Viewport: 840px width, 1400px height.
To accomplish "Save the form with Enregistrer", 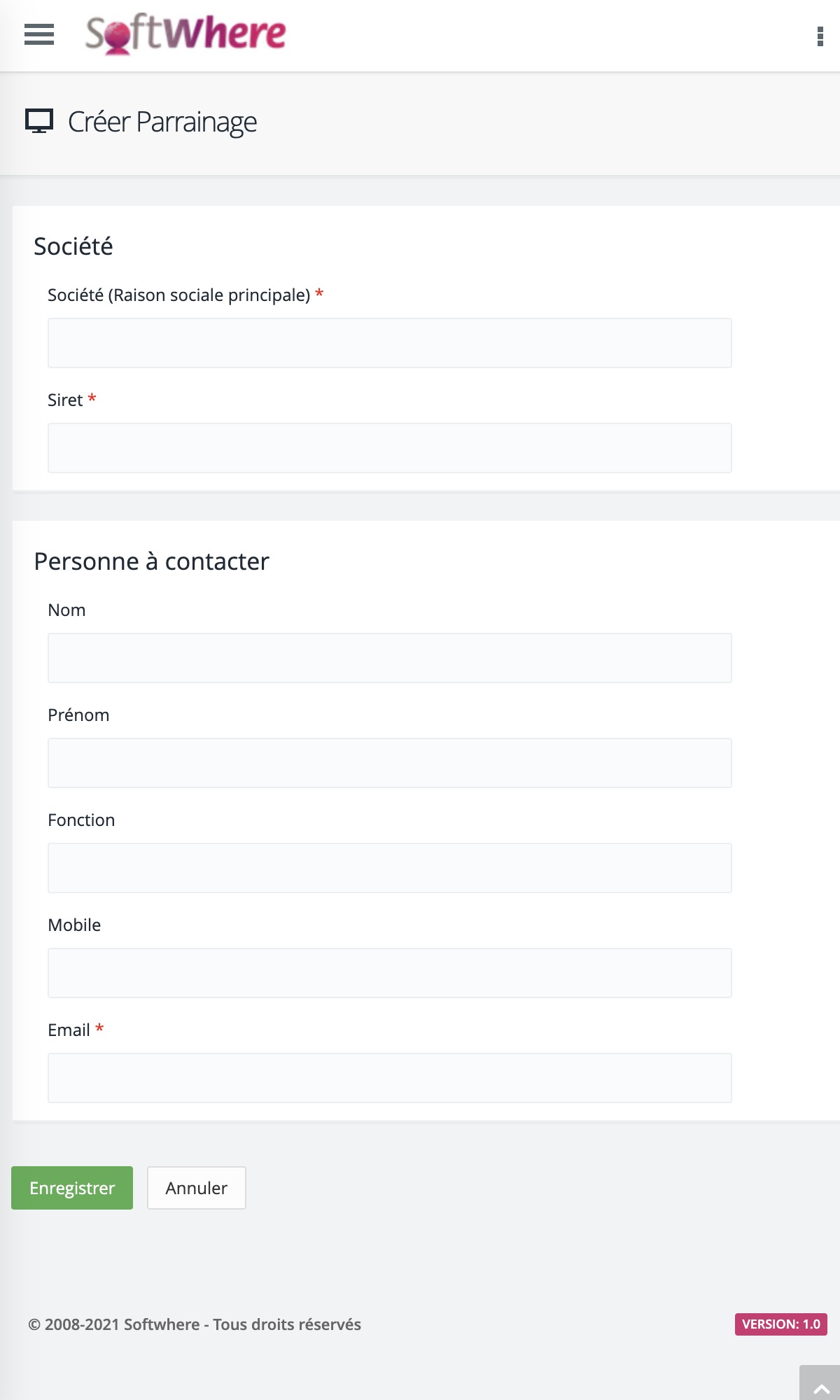I will [72, 1188].
